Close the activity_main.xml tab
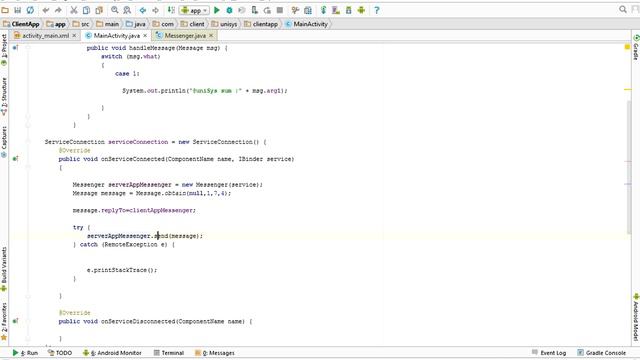Viewport: 640px width, 360px height. [74, 36]
